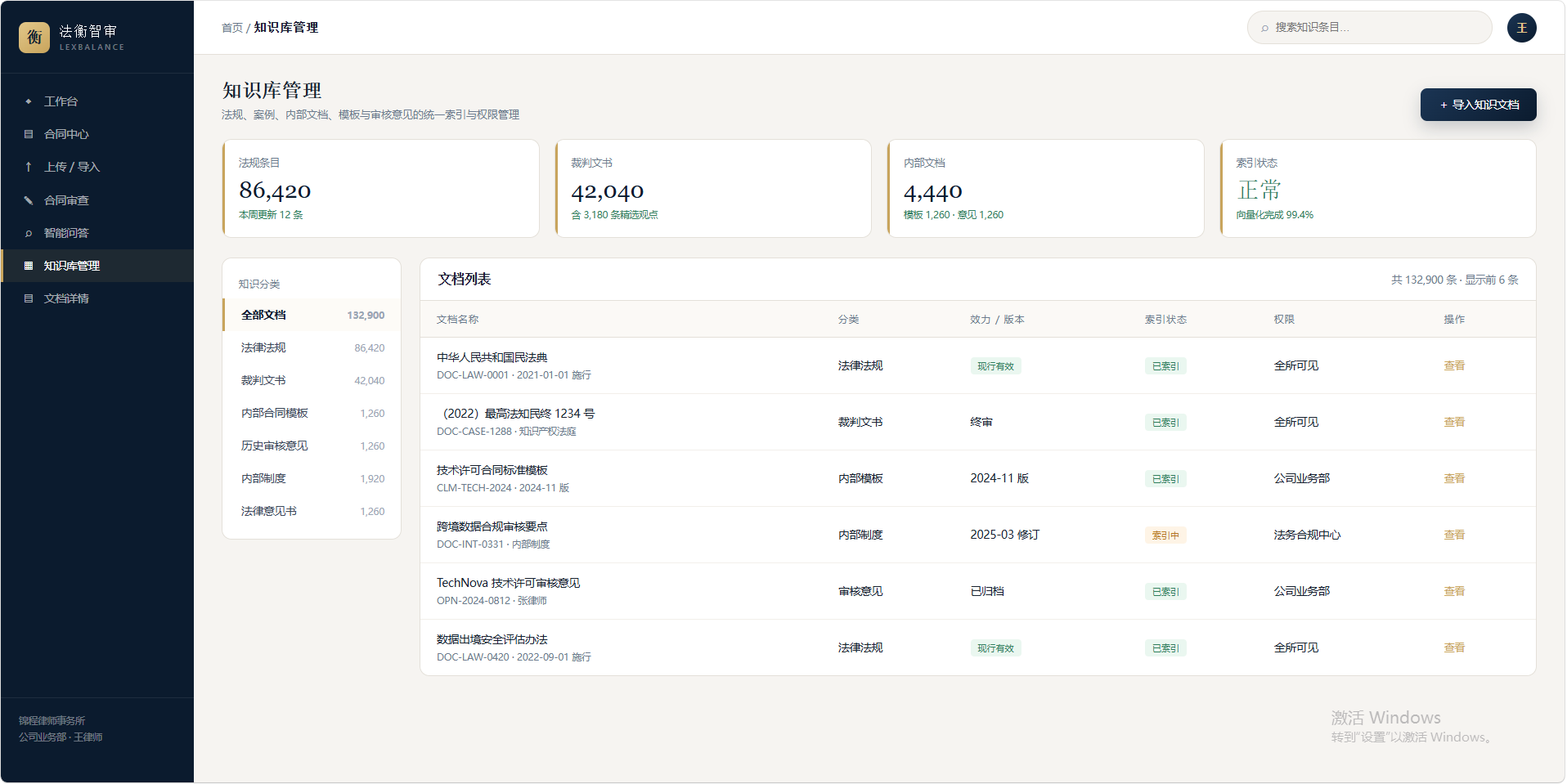Screen dimensions: 1567x784
Task: Click the 合同中心 document icon
Action: (x=29, y=134)
